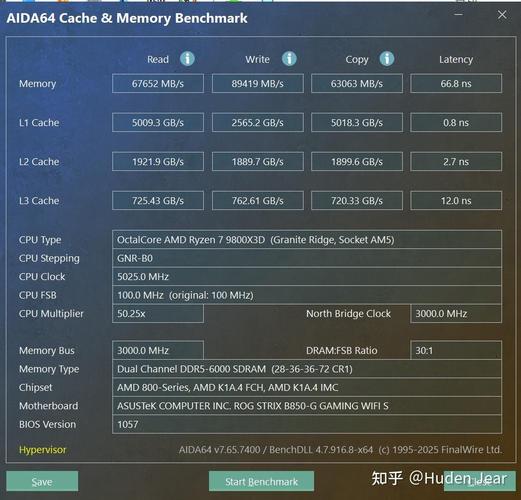The height and width of the screenshot is (500, 521).
Task: Click the Write info icon
Action: pyautogui.click(x=289, y=59)
